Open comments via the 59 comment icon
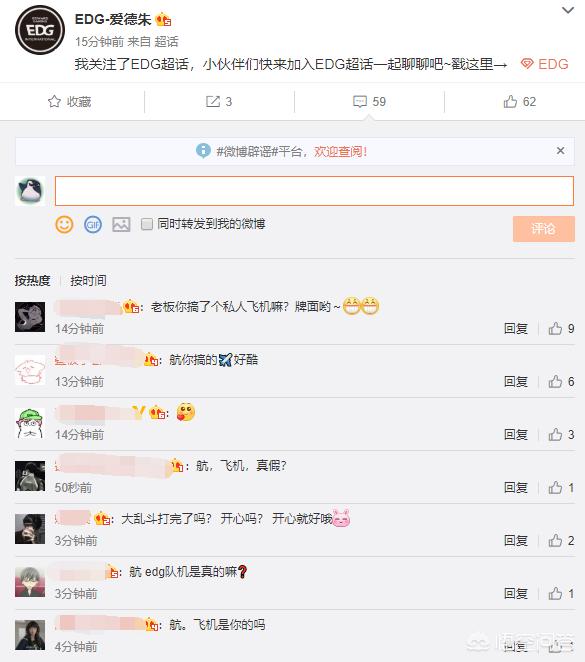The image size is (585, 662). (x=360, y=102)
